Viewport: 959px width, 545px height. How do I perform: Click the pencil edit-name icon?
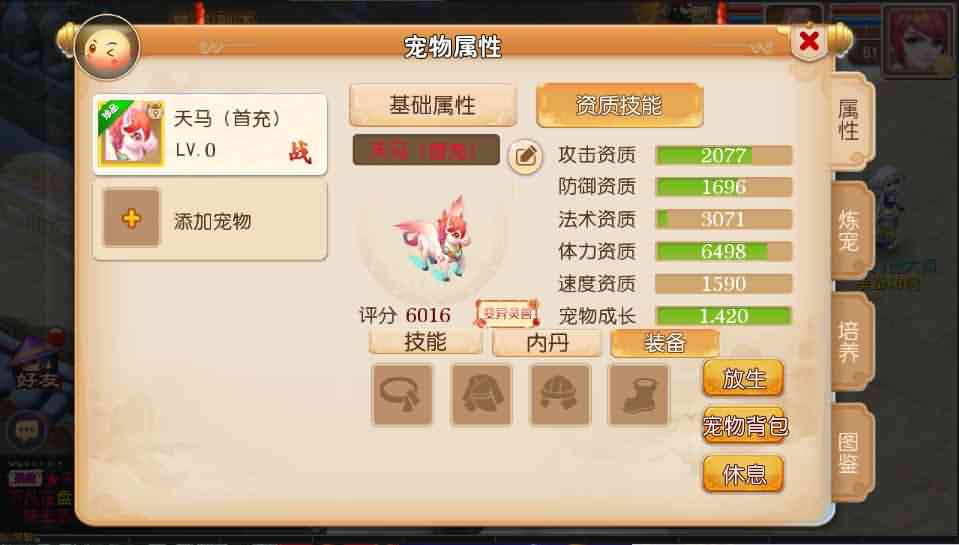(525, 157)
